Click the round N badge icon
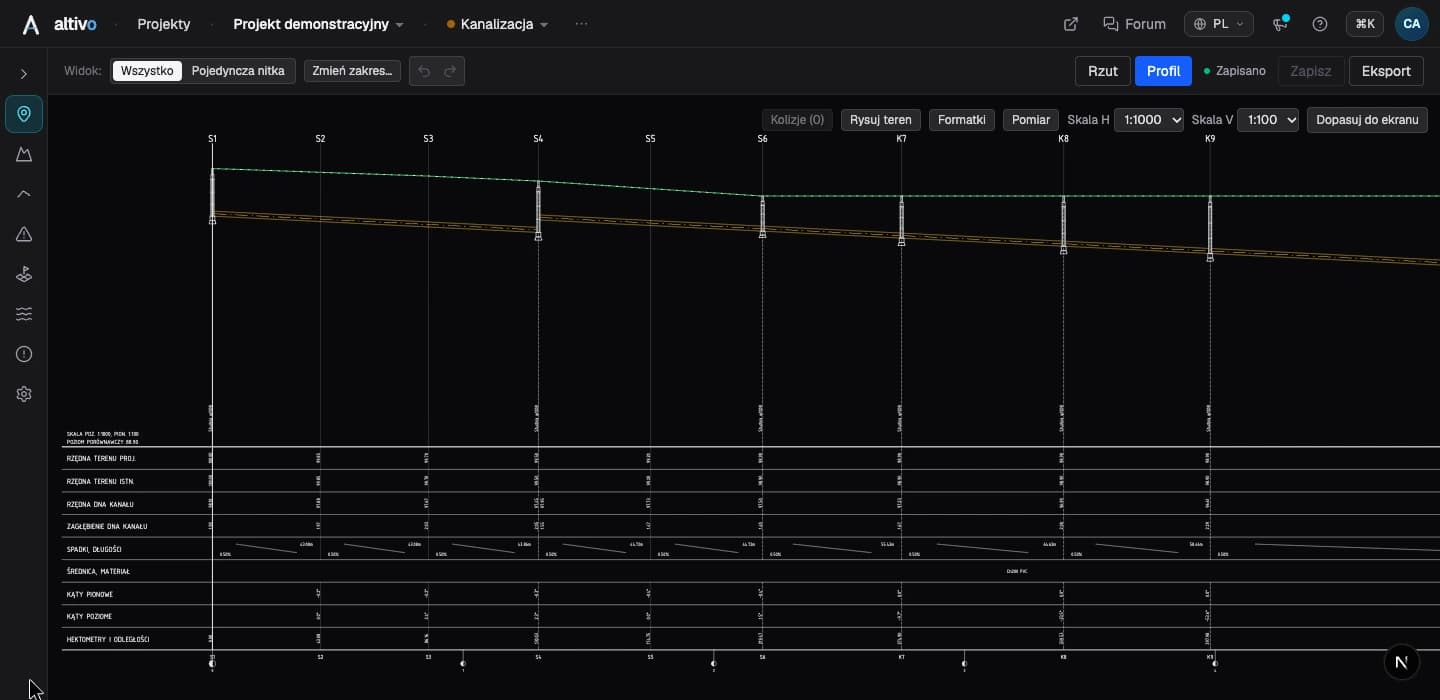 point(1402,662)
